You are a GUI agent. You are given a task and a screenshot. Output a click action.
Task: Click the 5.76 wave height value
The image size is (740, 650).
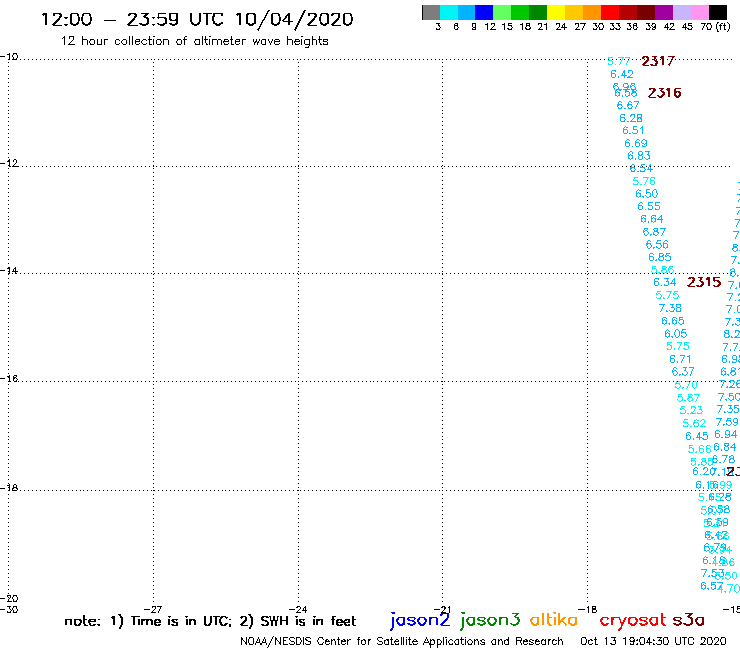click(x=644, y=181)
